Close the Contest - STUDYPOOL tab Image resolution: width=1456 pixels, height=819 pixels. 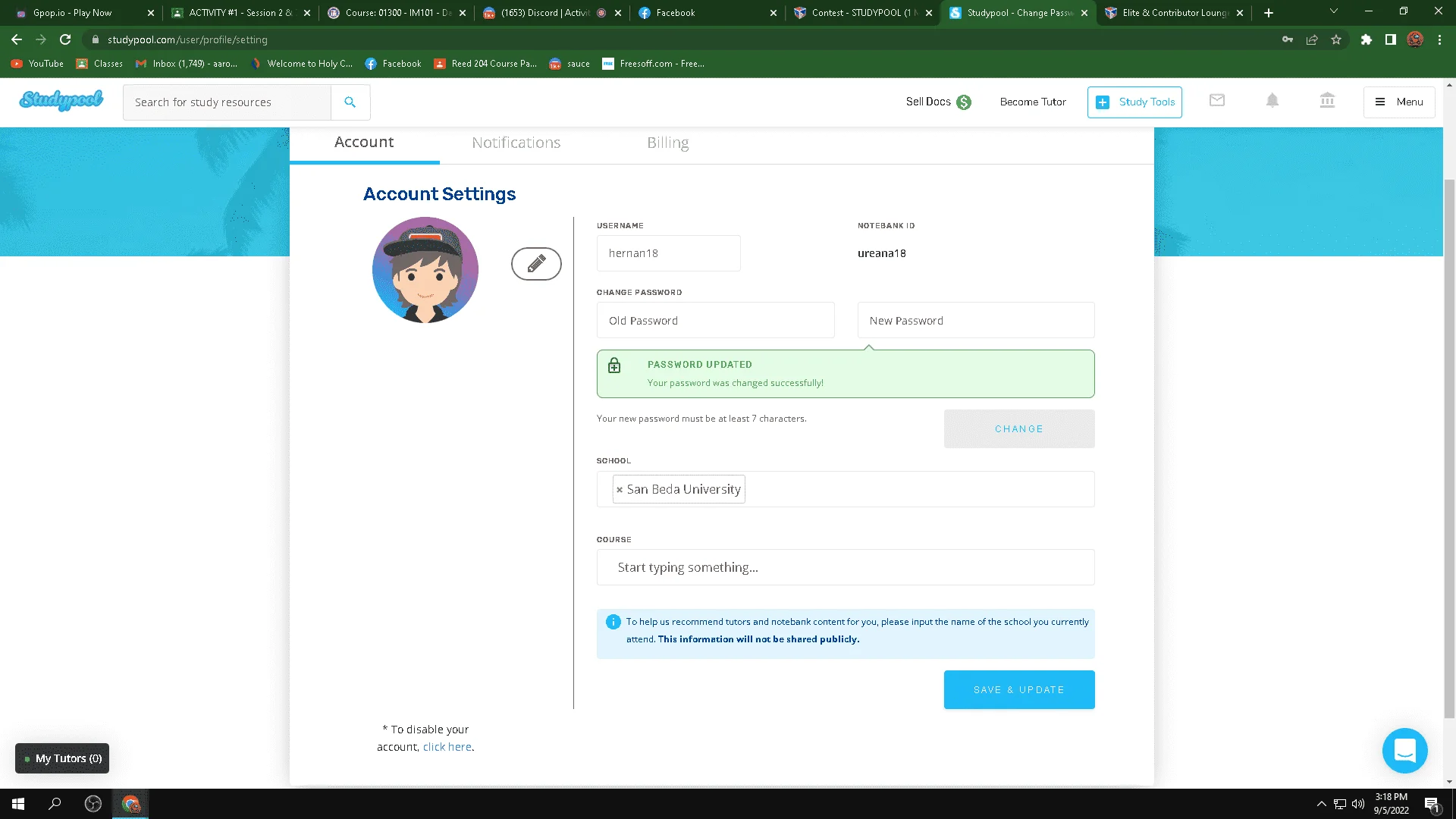pos(929,13)
